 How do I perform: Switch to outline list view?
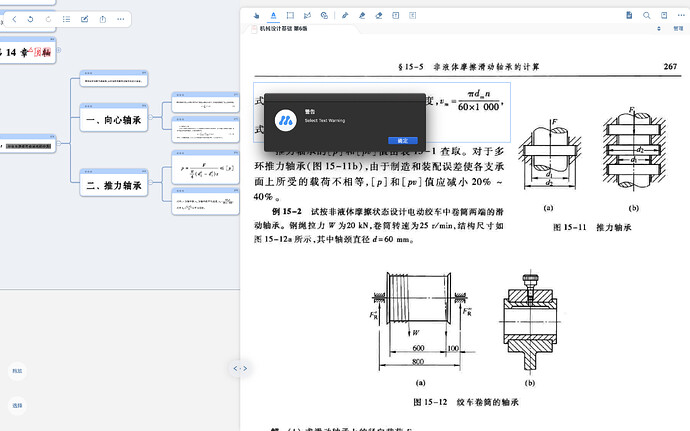click(x=66, y=19)
